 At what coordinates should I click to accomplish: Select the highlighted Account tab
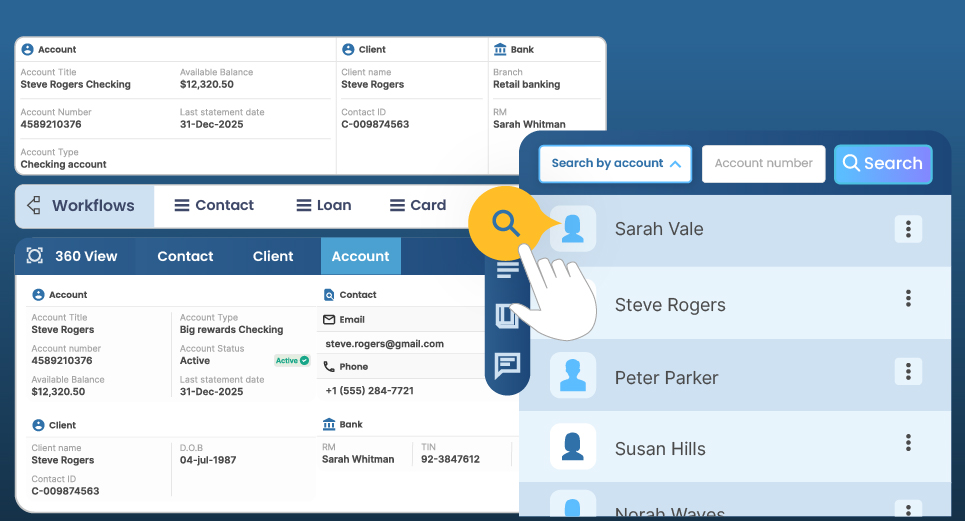pos(361,256)
